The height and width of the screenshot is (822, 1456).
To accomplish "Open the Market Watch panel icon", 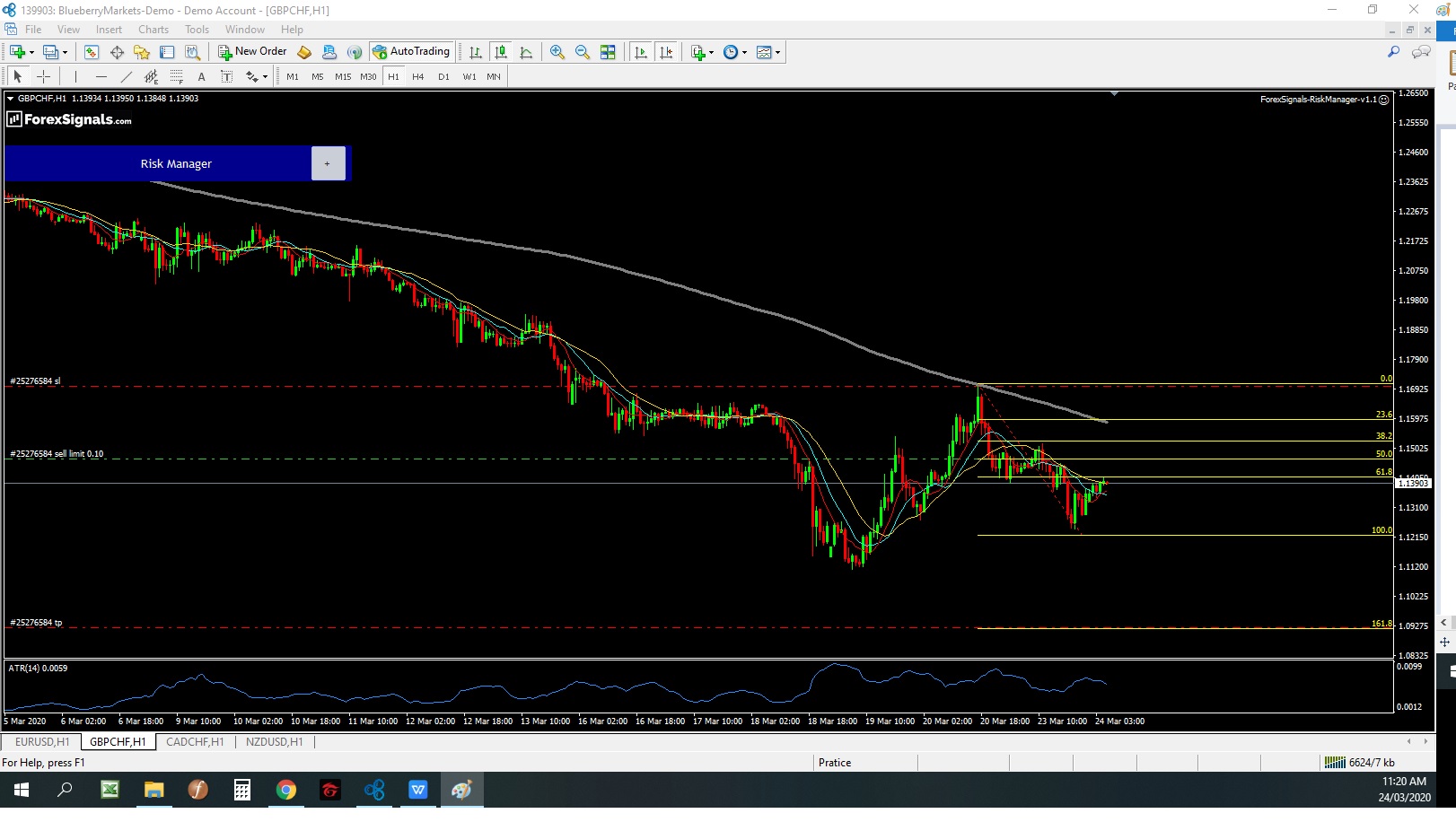I will point(91,52).
